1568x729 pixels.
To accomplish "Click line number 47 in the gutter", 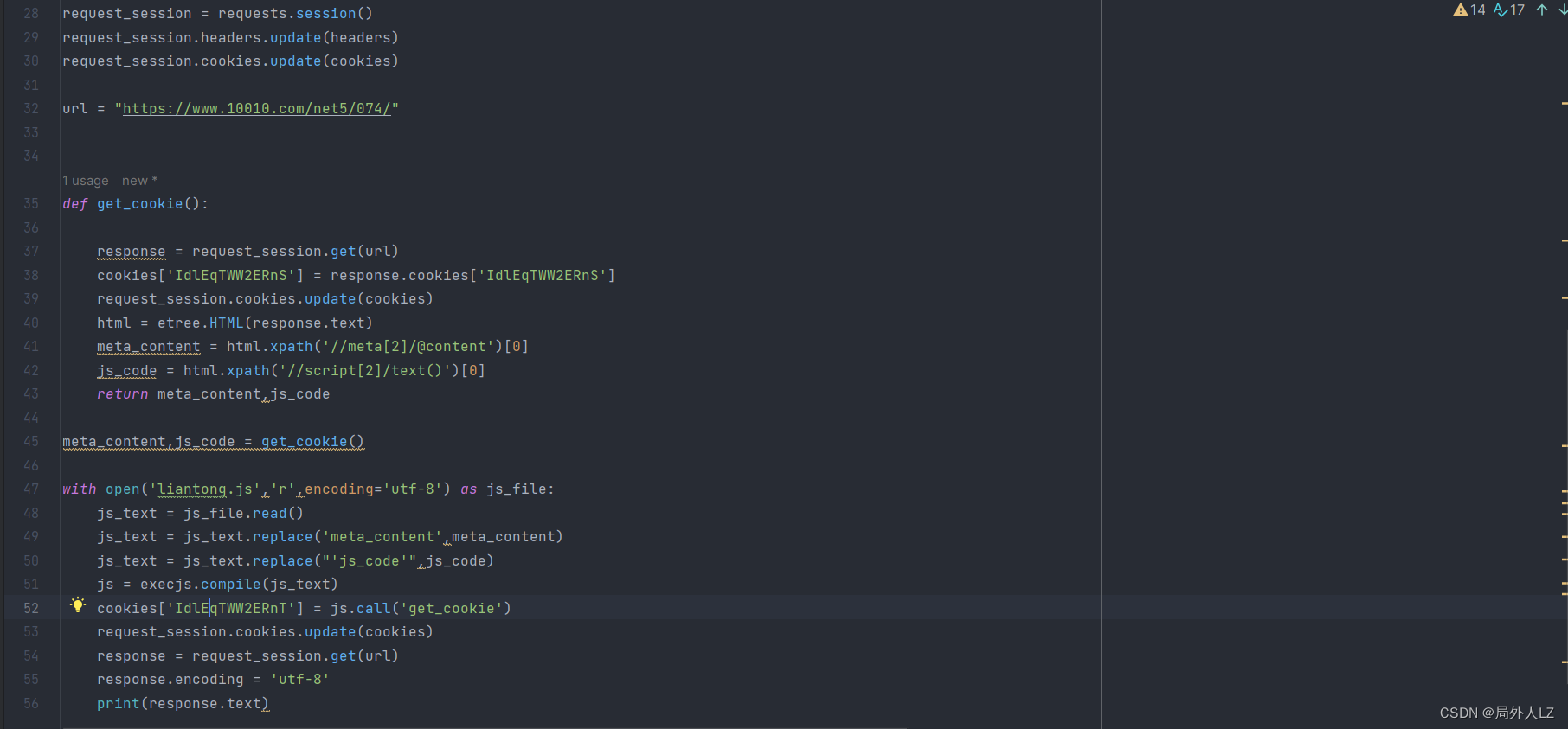I will click(31, 489).
